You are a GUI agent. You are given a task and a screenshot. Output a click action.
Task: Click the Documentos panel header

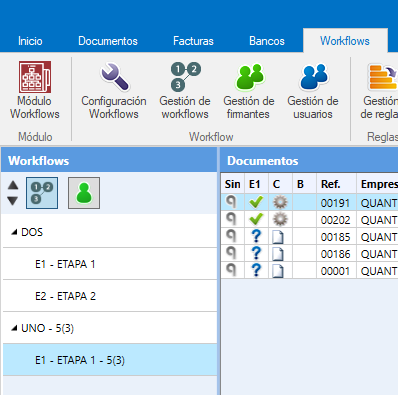tap(309, 161)
